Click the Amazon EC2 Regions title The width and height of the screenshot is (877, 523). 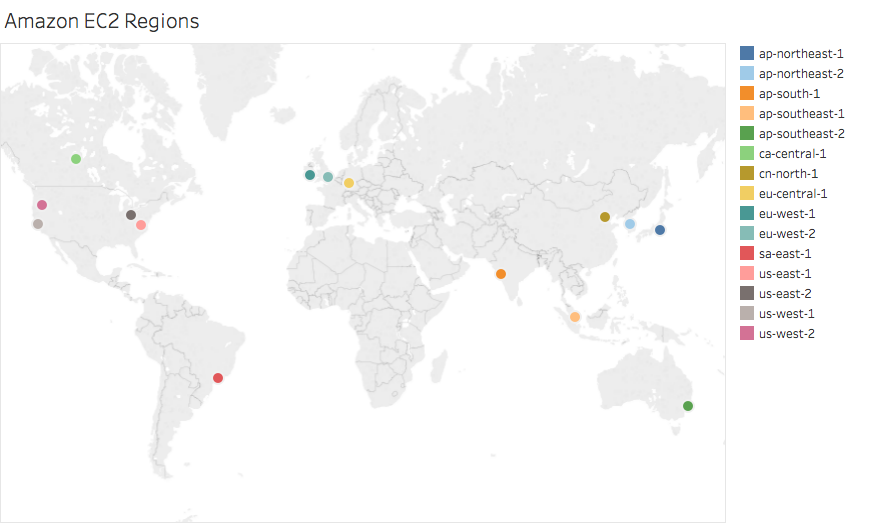pos(102,21)
